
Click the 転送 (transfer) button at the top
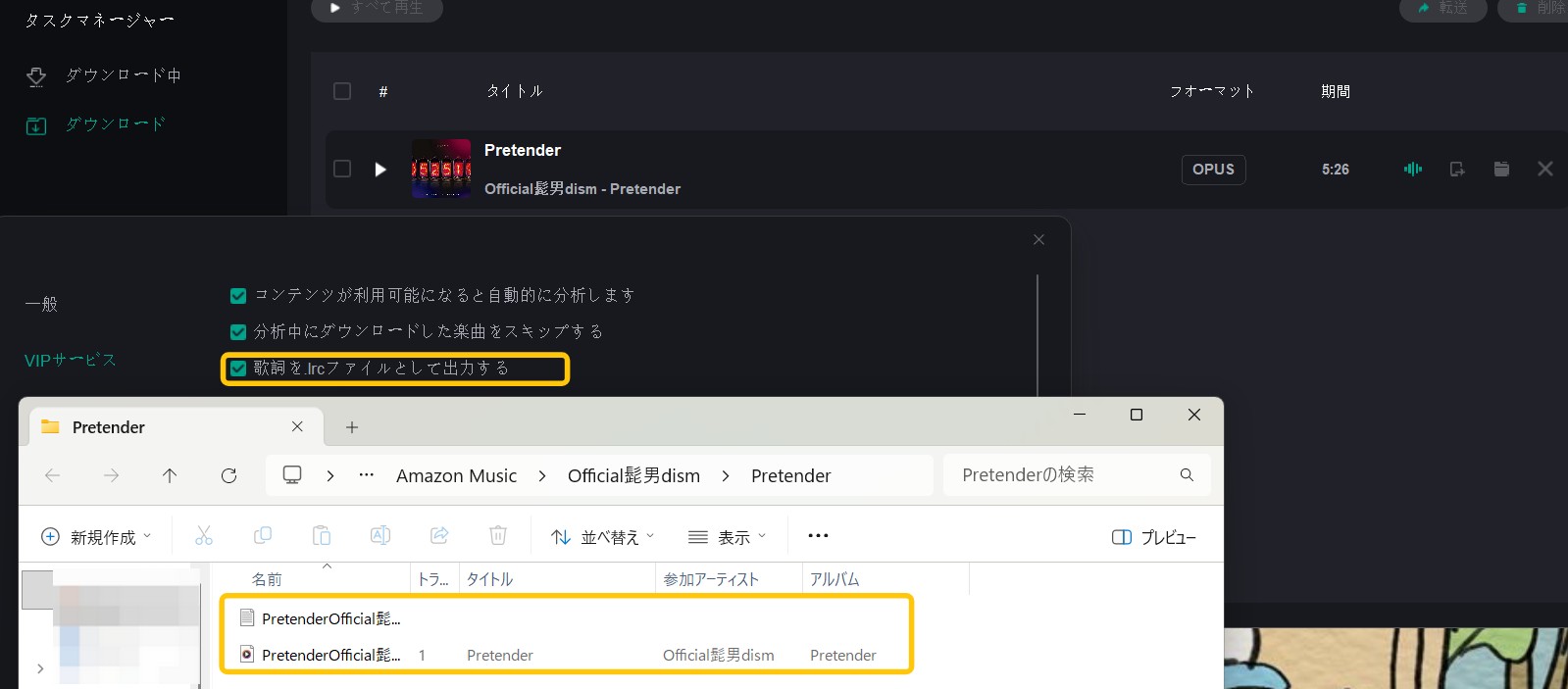click(1442, 8)
